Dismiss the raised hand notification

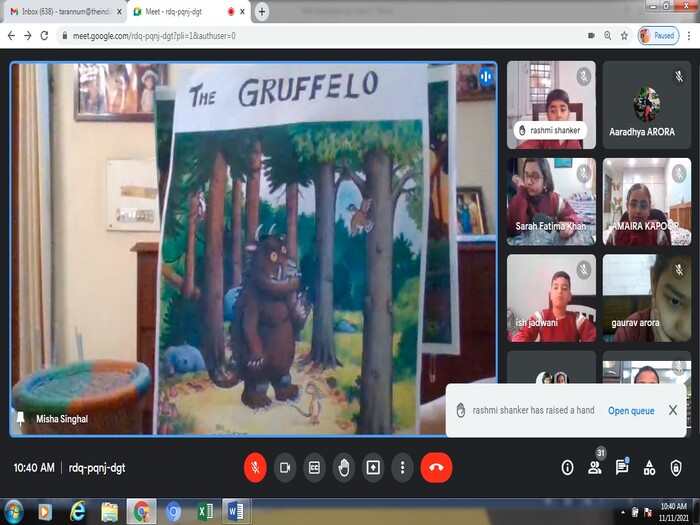(673, 410)
